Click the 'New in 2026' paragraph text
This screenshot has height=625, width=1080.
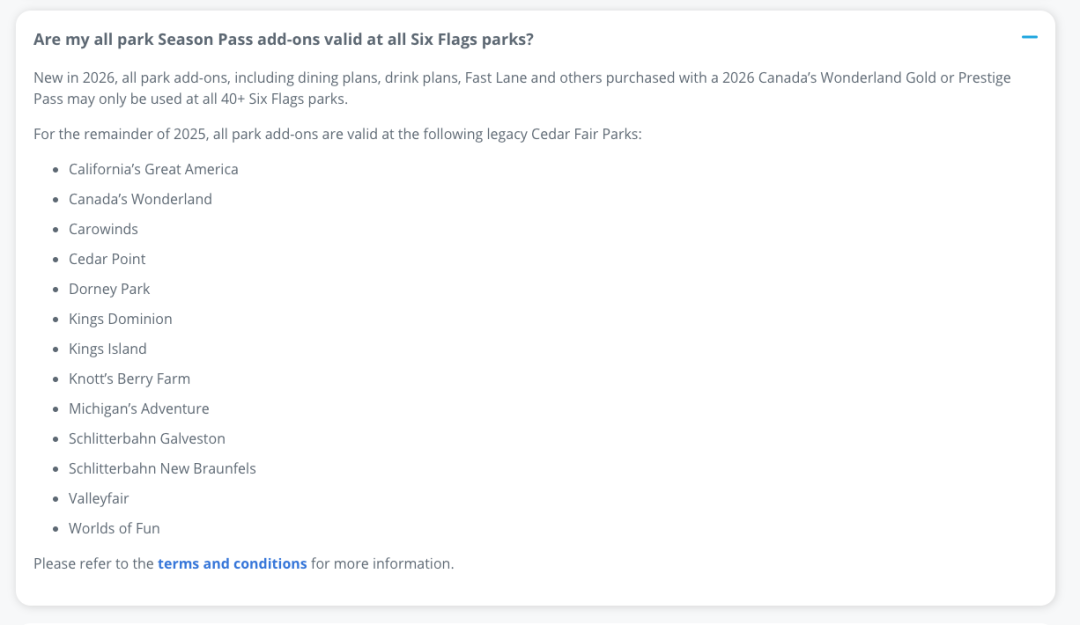point(522,88)
